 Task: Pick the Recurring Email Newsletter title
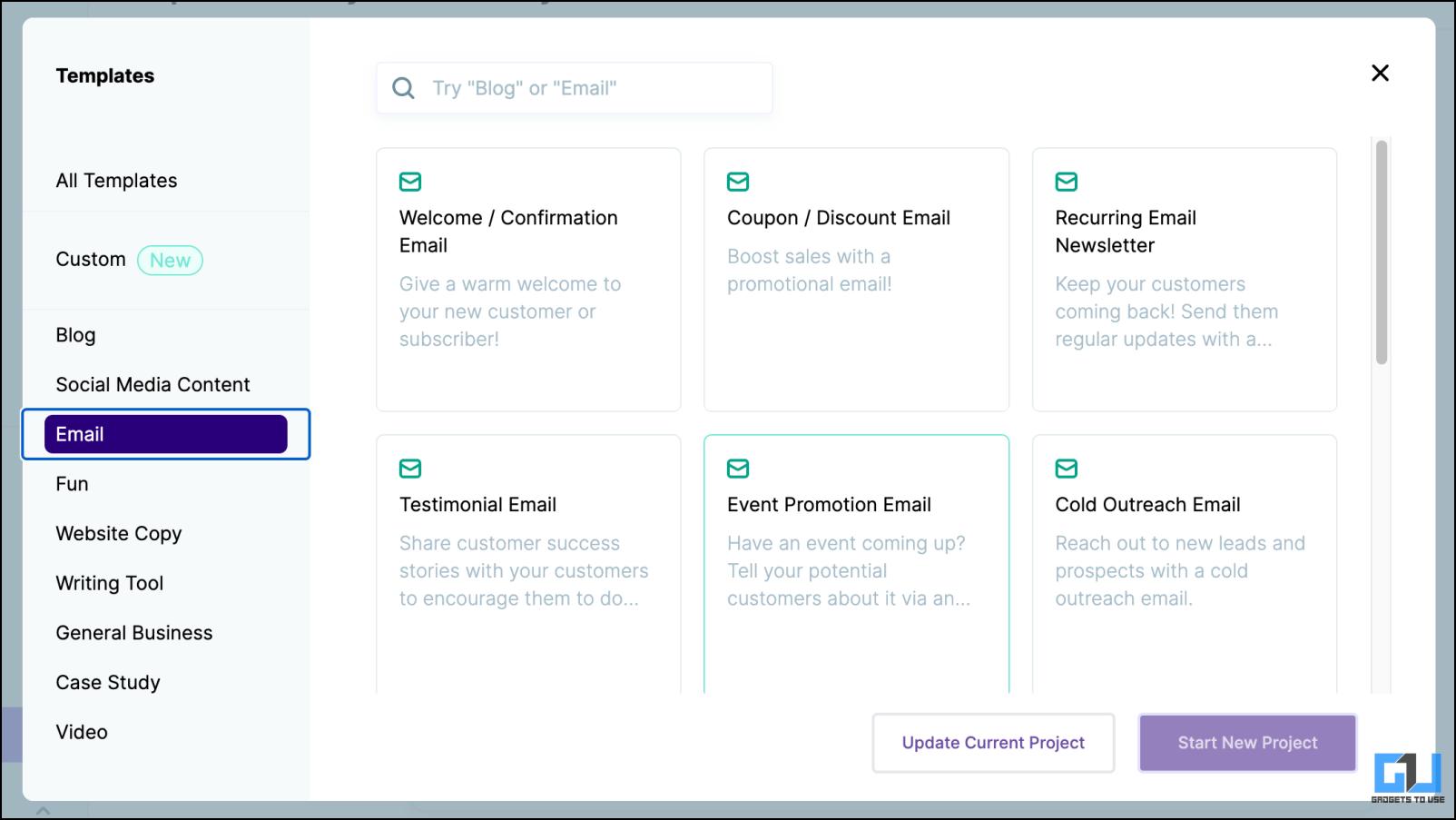coord(1126,232)
